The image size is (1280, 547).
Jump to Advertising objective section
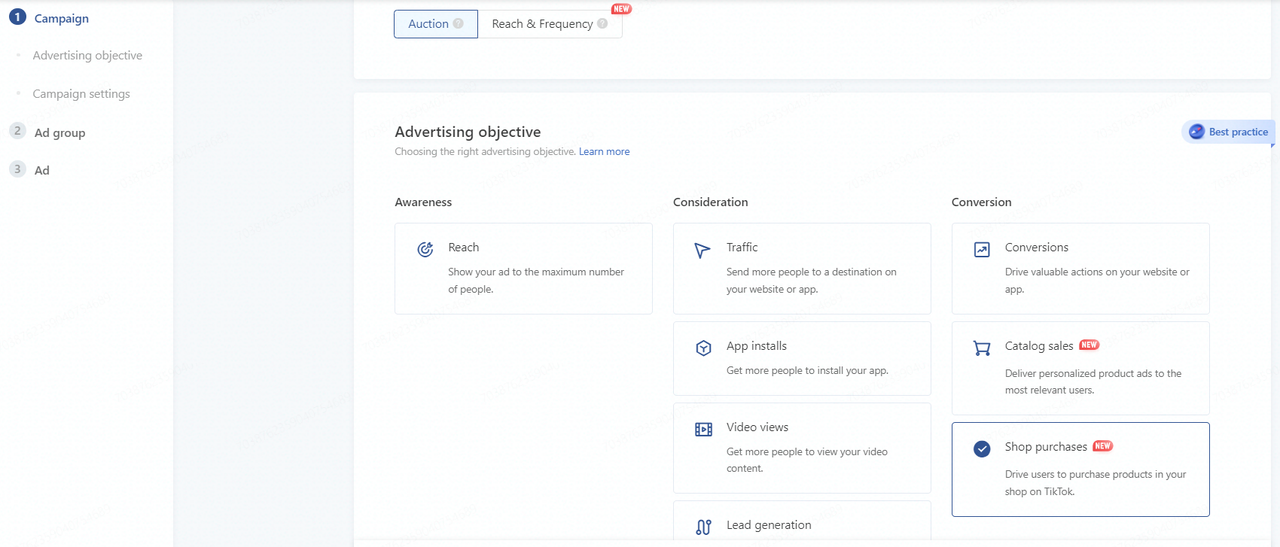pyautogui.click(x=87, y=55)
